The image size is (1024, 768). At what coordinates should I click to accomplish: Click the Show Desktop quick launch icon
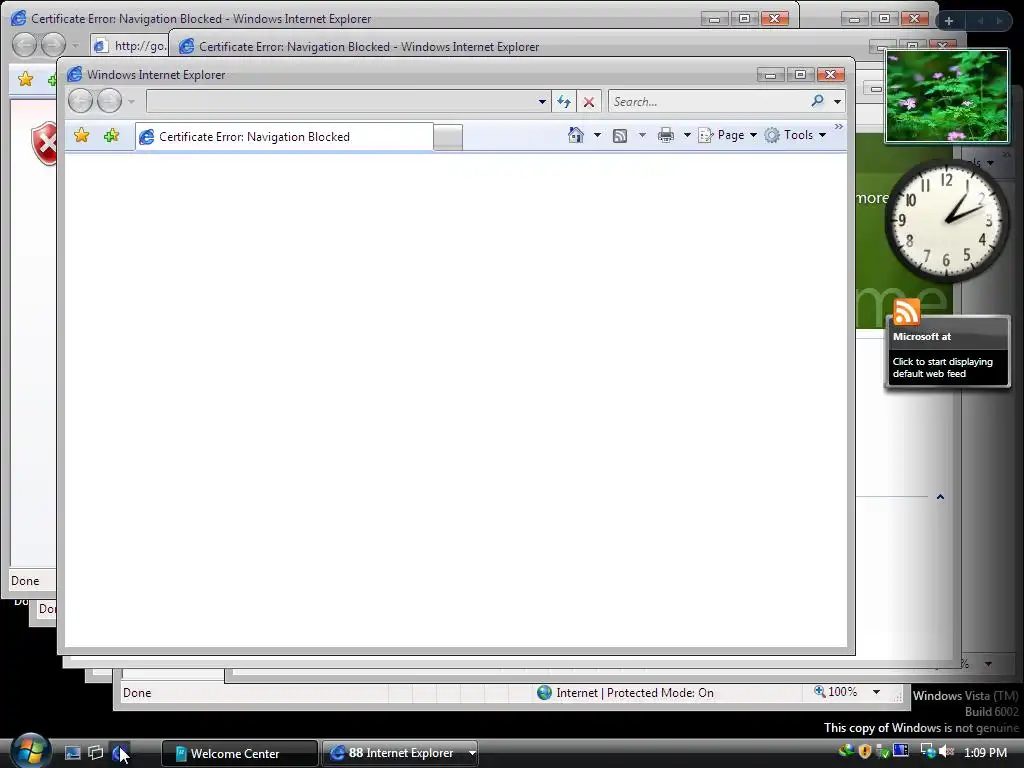(72, 753)
